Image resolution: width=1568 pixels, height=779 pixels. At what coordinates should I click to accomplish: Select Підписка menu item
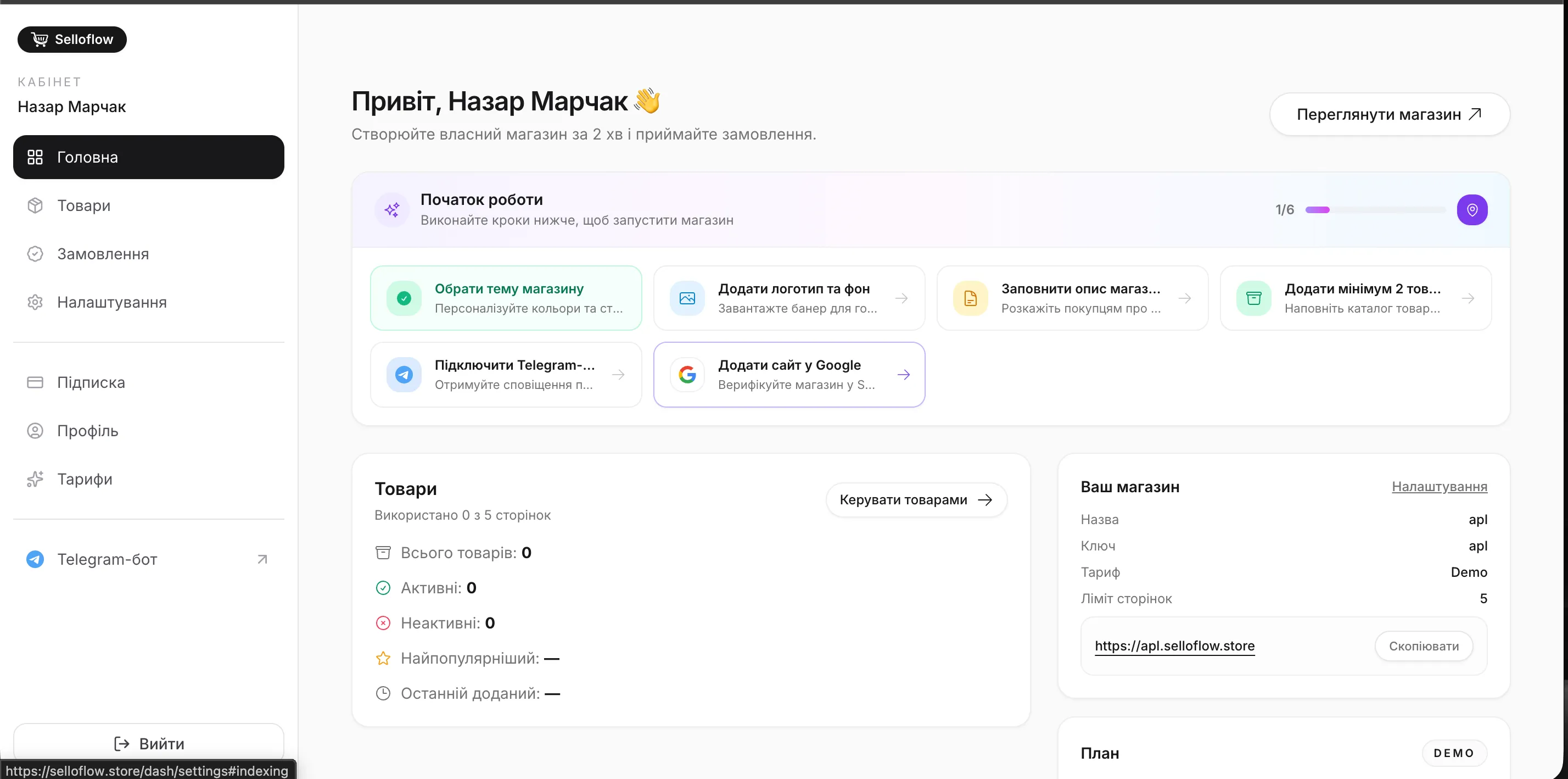(x=149, y=382)
